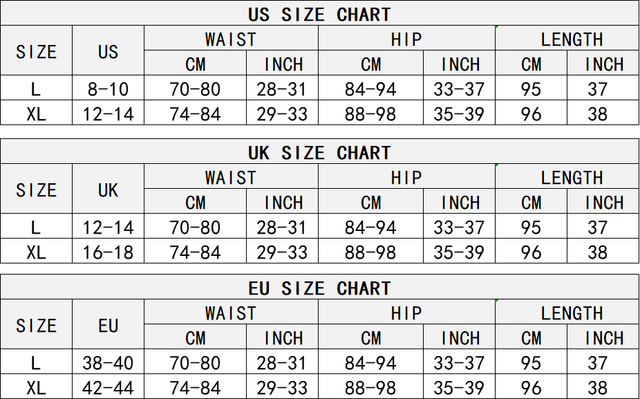The image size is (640, 399).
Task: Click the green marker on US LENGTH cell
Action: [497, 27]
